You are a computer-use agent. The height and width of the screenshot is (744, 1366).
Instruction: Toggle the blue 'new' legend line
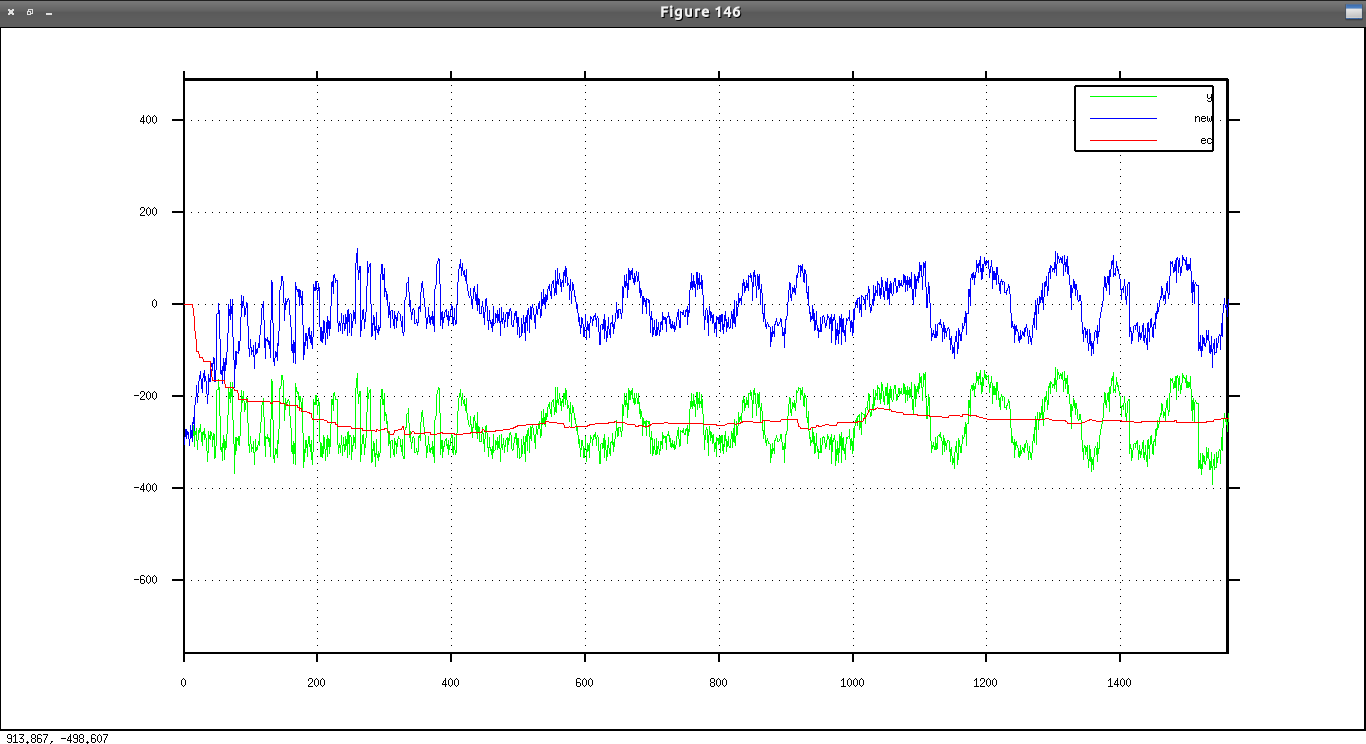[x=1122, y=119]
